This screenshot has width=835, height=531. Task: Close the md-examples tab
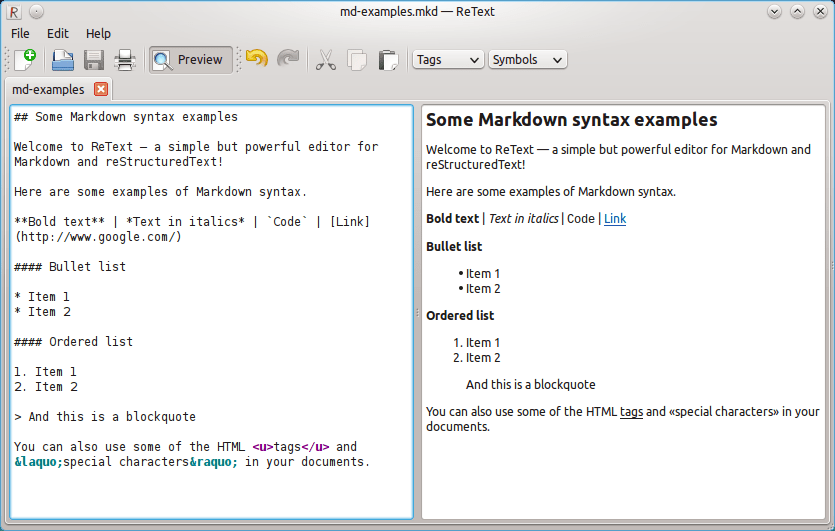tap(101, 89)
